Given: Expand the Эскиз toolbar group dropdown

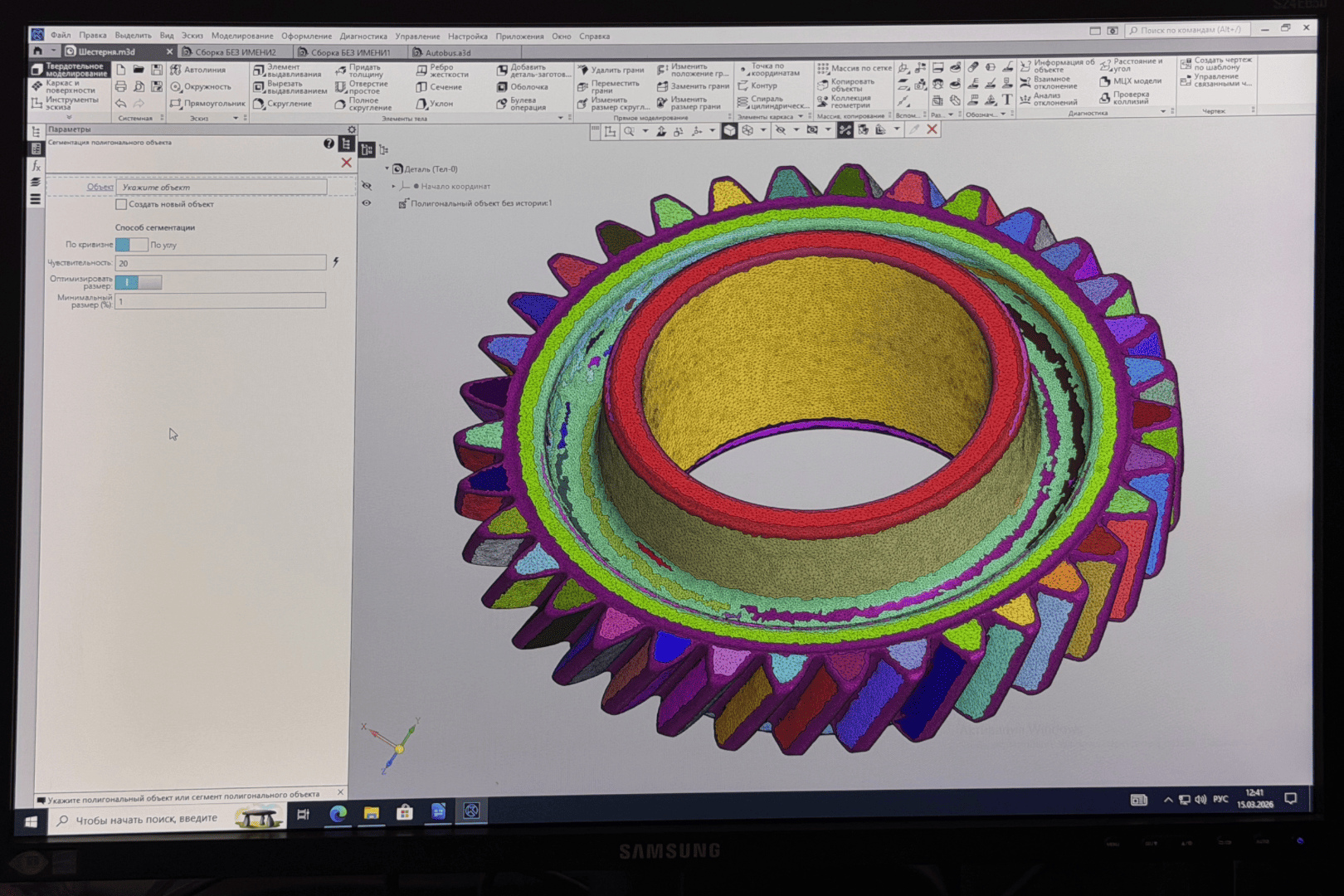Looking at the screenshot, I should (236, 119).
